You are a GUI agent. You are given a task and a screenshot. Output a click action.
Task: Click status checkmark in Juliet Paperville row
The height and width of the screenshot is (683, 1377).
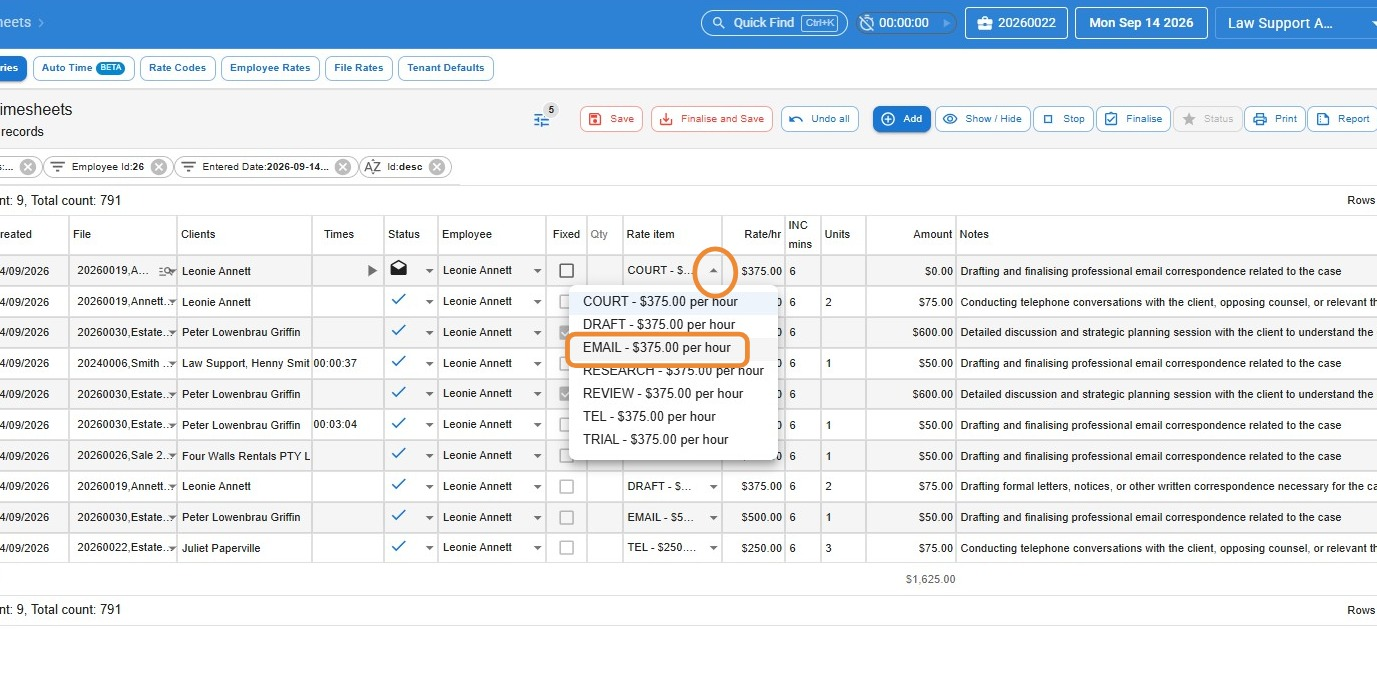coord(399,546)
